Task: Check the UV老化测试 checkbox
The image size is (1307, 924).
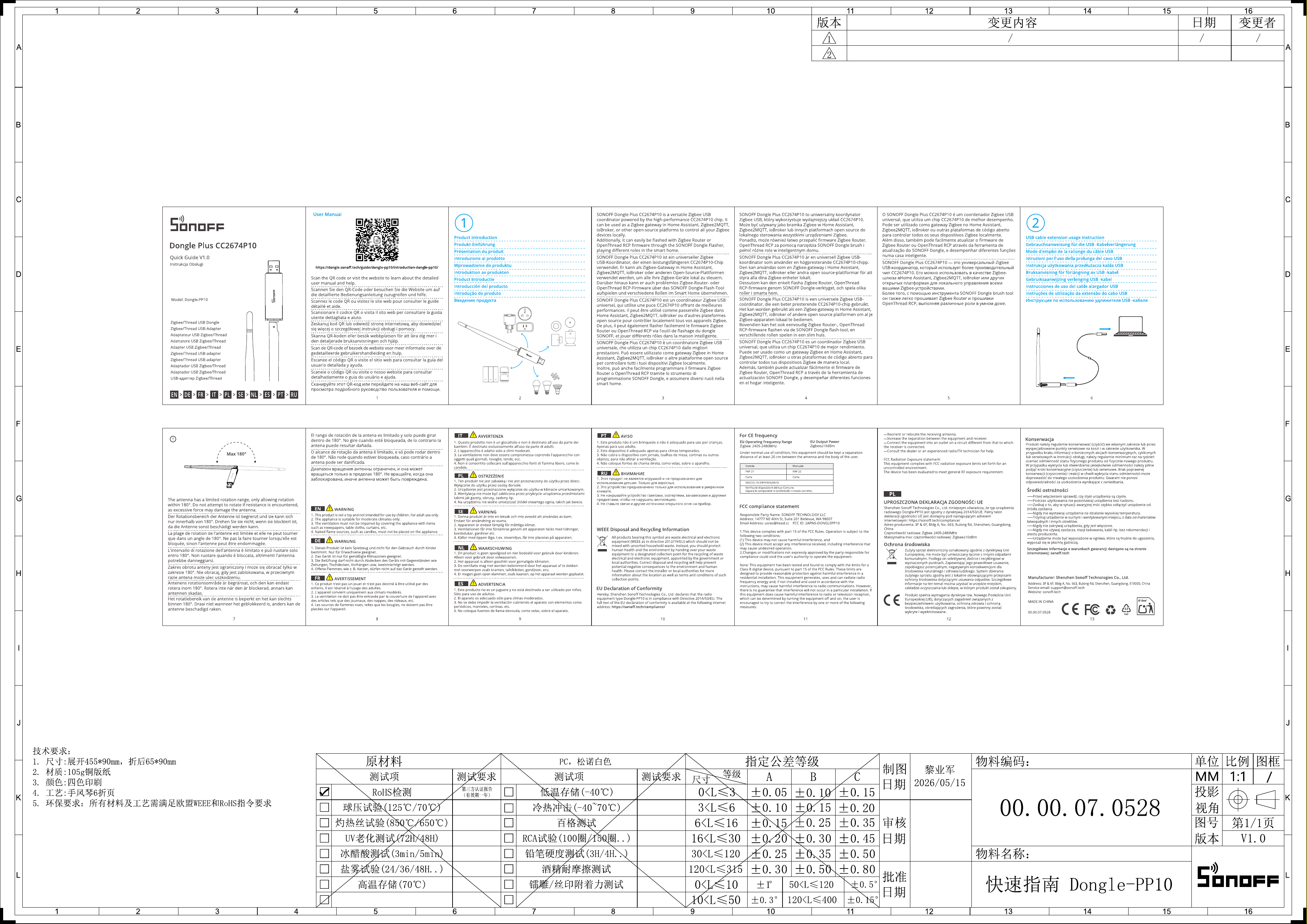Action: pyautogui.click(x=324, y=837)
